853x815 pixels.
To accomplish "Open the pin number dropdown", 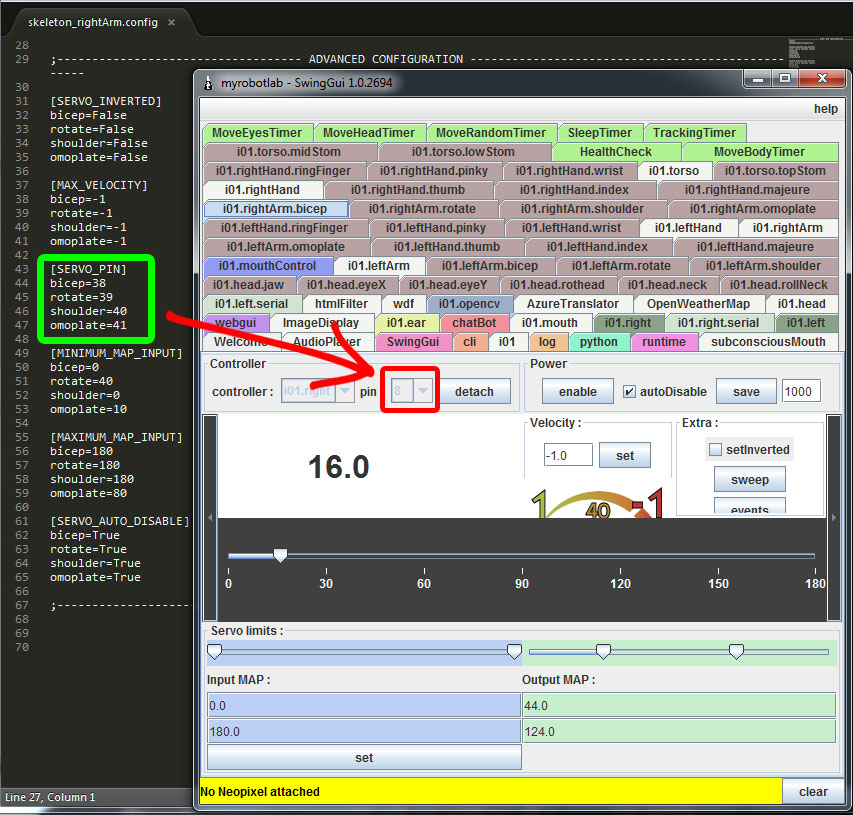I will click(x=423, y=391).
